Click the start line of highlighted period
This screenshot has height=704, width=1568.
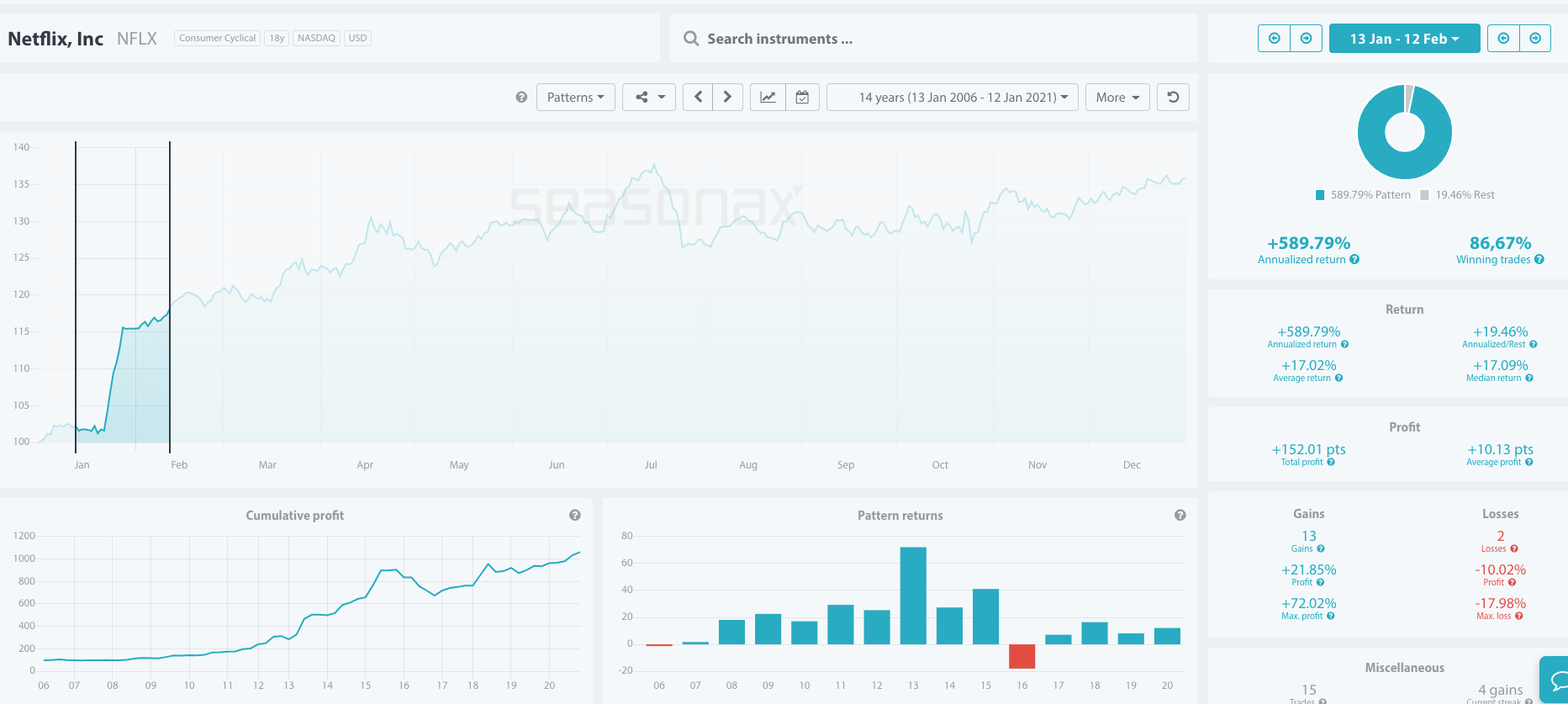coord(76,297)
